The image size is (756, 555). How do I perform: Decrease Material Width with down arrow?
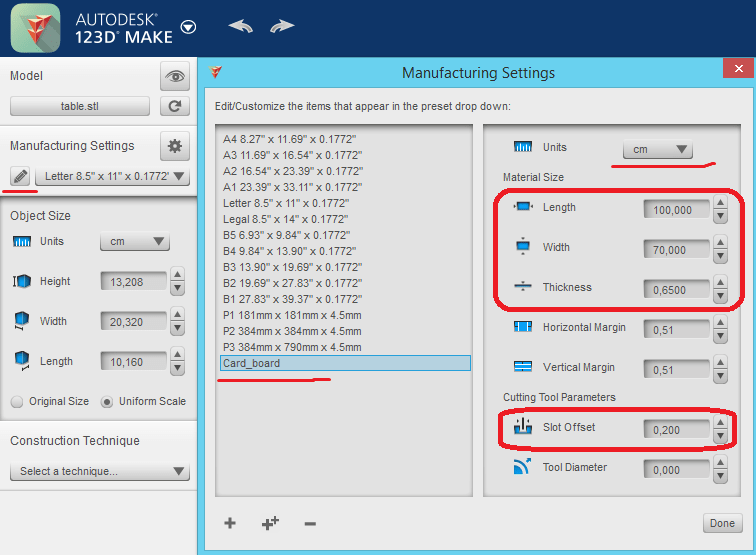pos(720,257)
